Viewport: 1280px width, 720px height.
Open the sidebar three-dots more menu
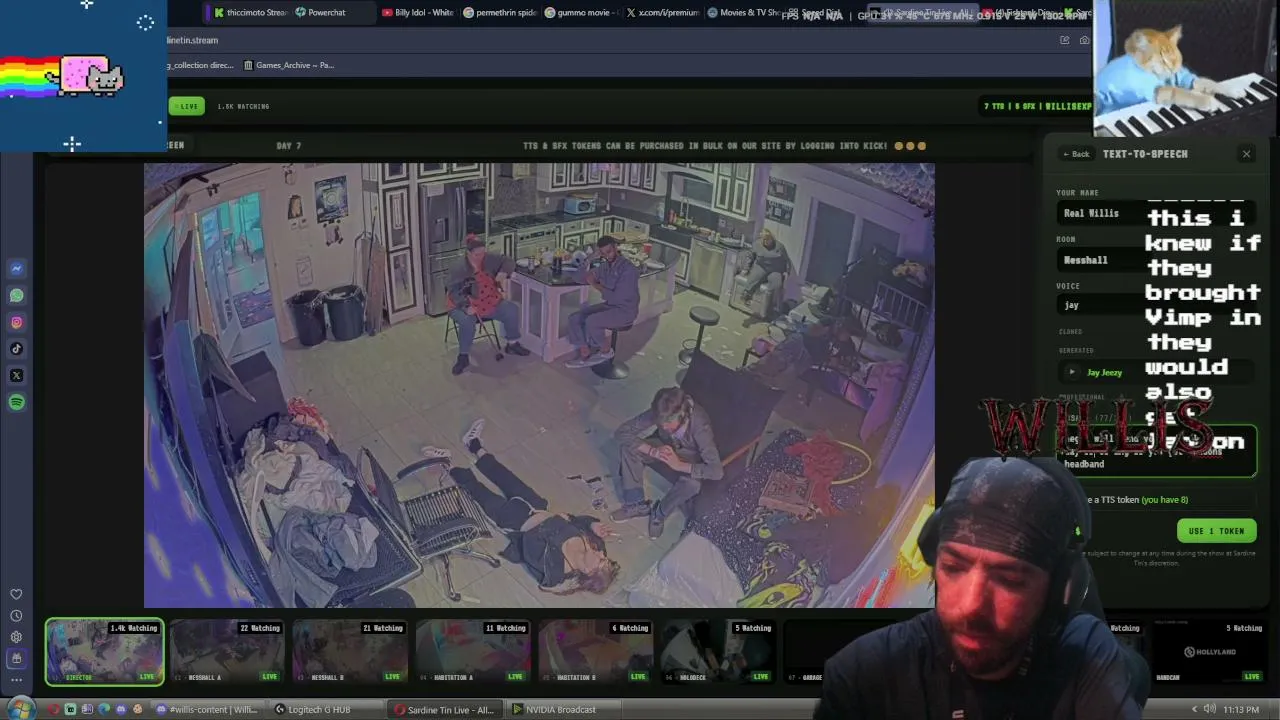pos(16,680)
